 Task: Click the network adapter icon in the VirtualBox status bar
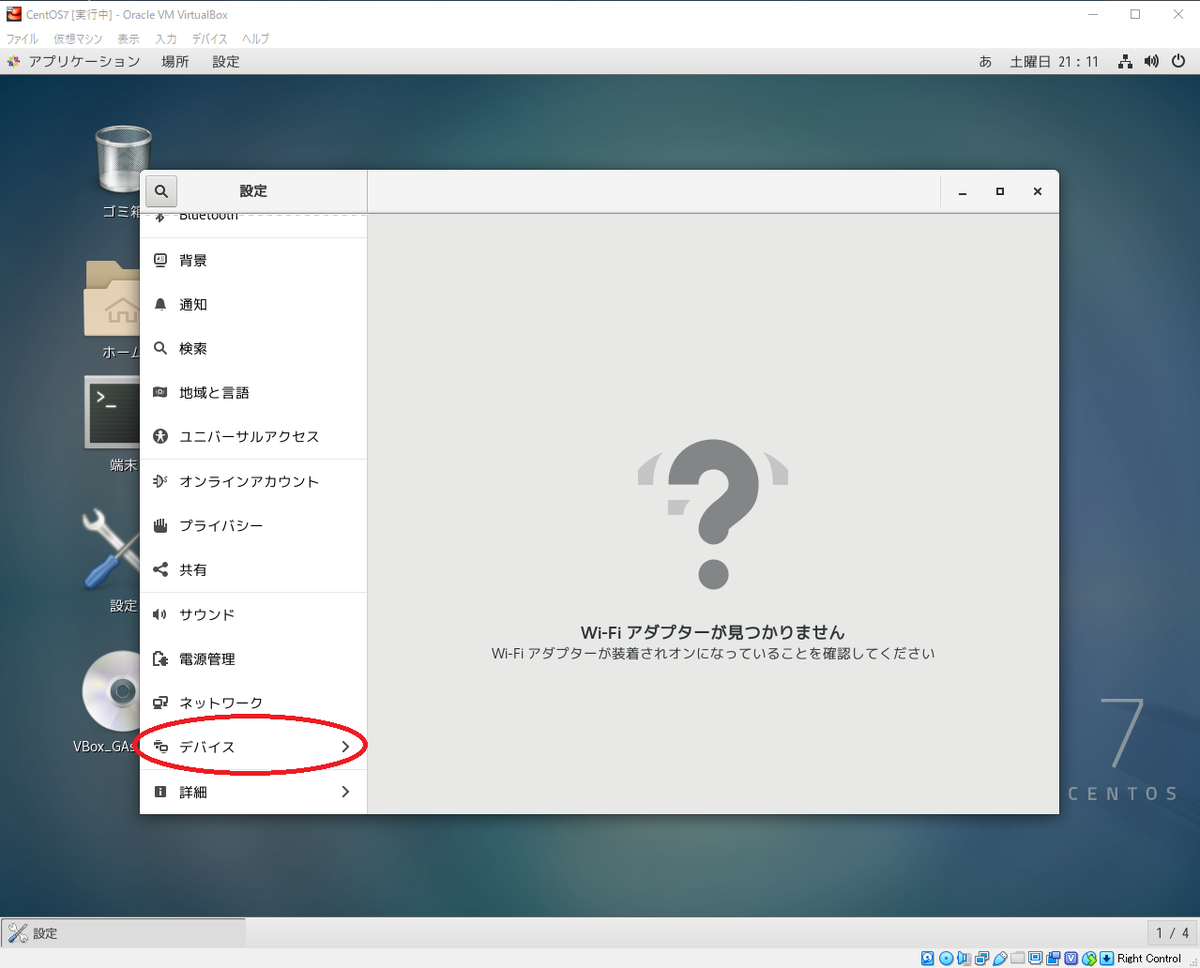click(982, 958)
